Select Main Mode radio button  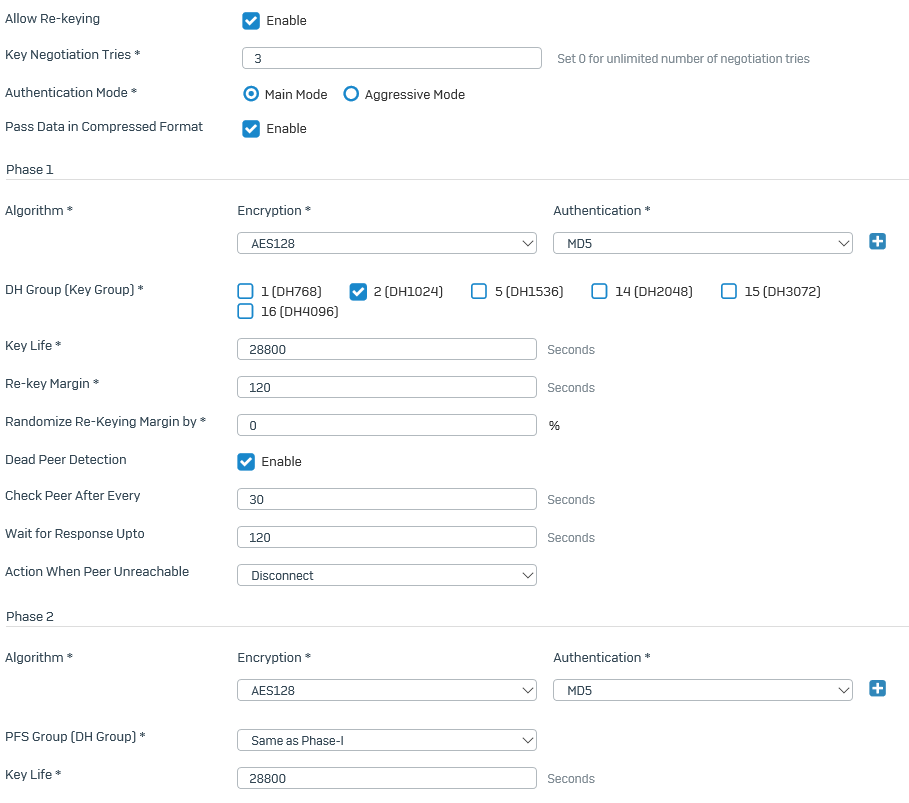[x=251, y=94]
